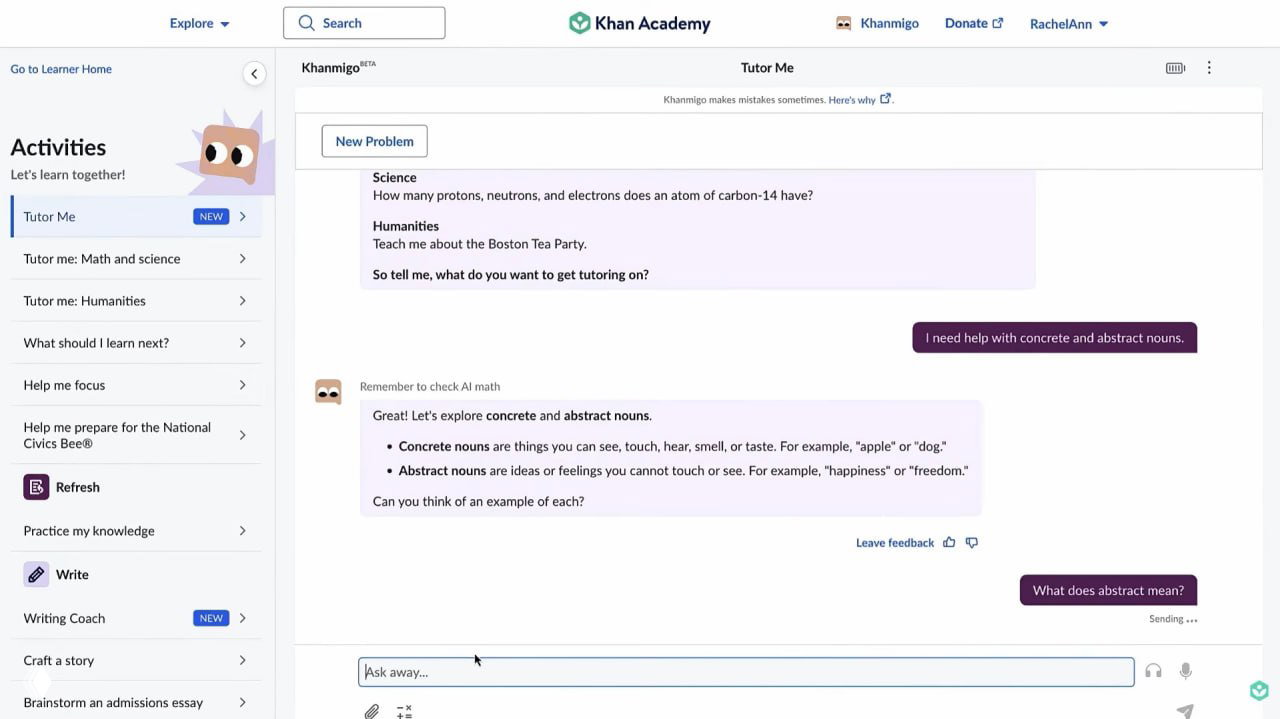Screen dimensions: 1280x719
Task: Click the microphone voice input icon
Action: 1185,671
